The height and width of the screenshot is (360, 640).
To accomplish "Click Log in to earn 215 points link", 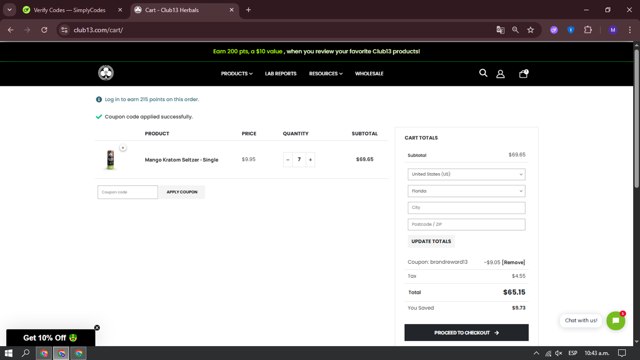I will point(151,99).
